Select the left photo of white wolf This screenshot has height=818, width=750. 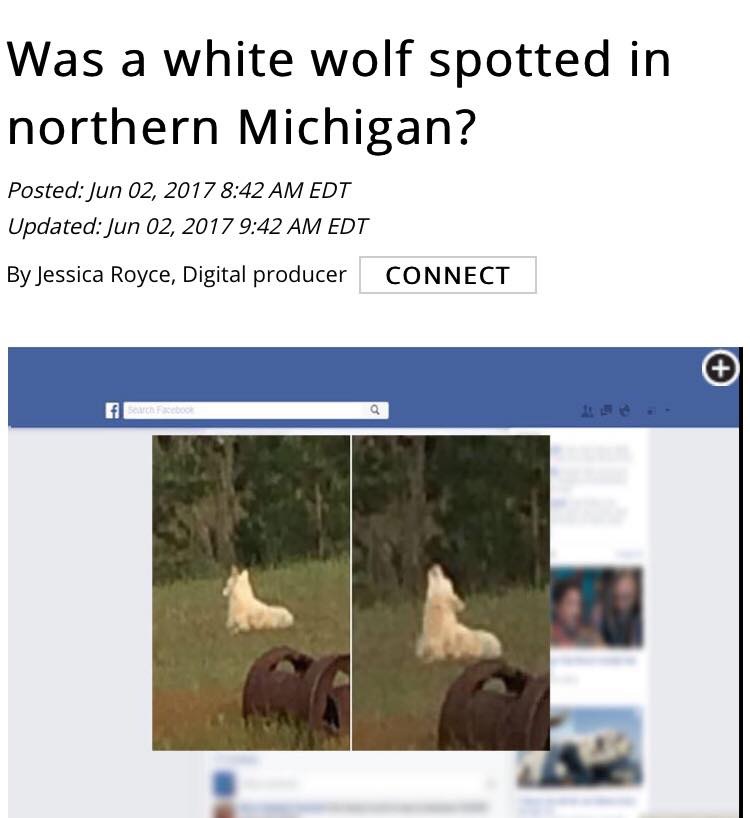pos(251,593)
